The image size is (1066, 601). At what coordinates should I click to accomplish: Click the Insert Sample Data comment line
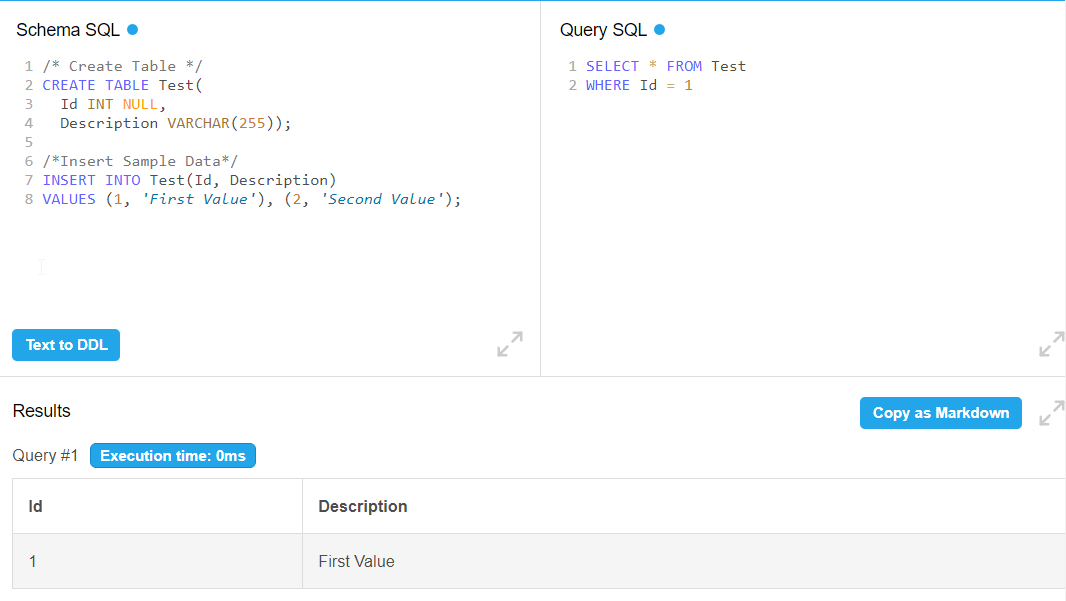[x=140, y=161]
